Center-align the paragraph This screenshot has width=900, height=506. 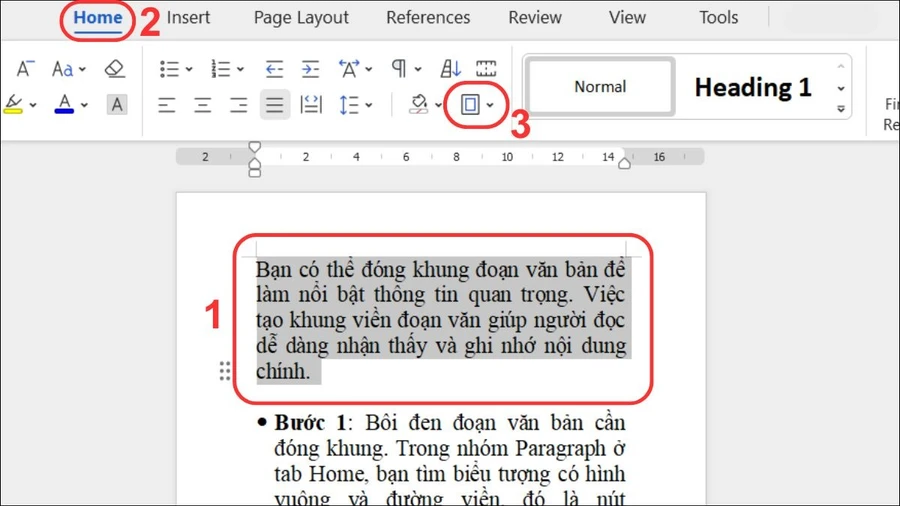[x=203, y=105]
